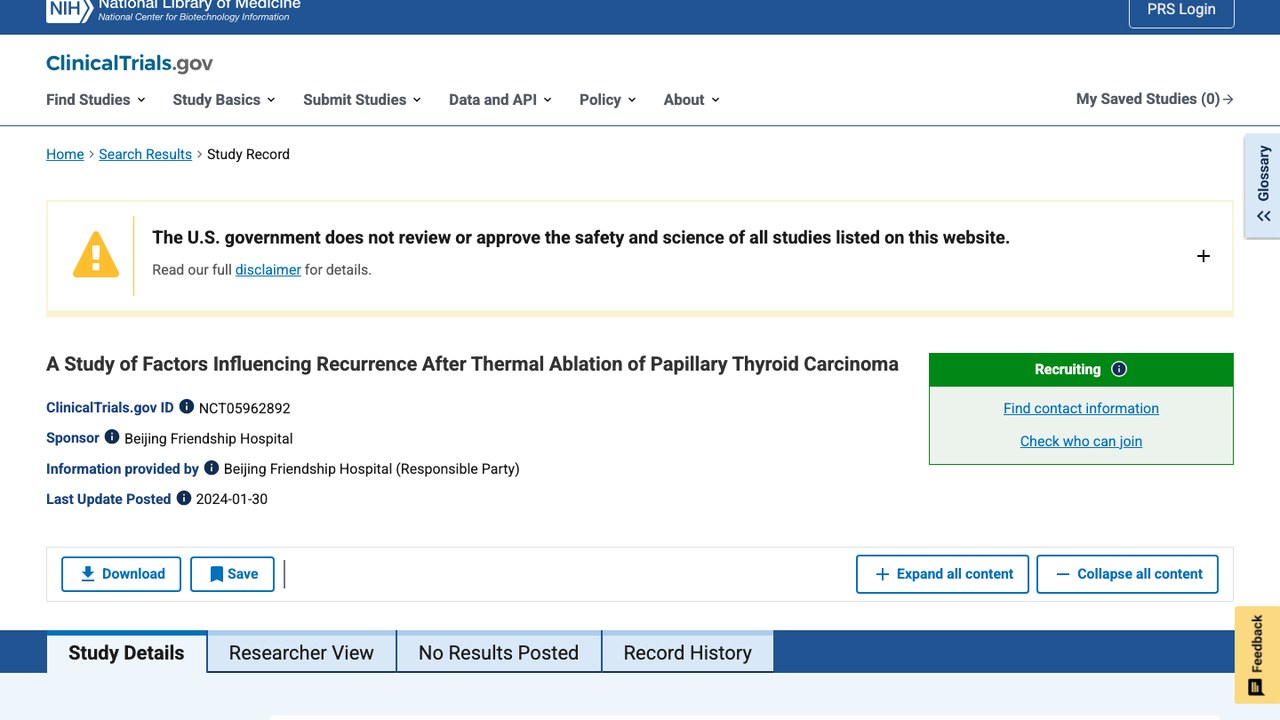1280x720 pixels.
Task: Select the Record History tab
Action: [687, 652]
